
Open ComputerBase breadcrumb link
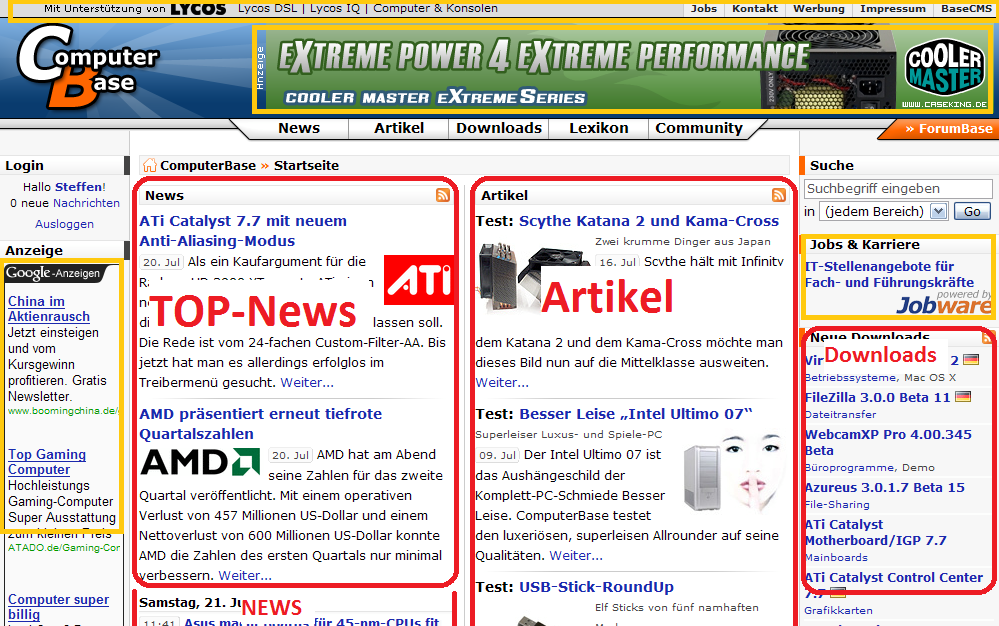[x=208, y=166]
